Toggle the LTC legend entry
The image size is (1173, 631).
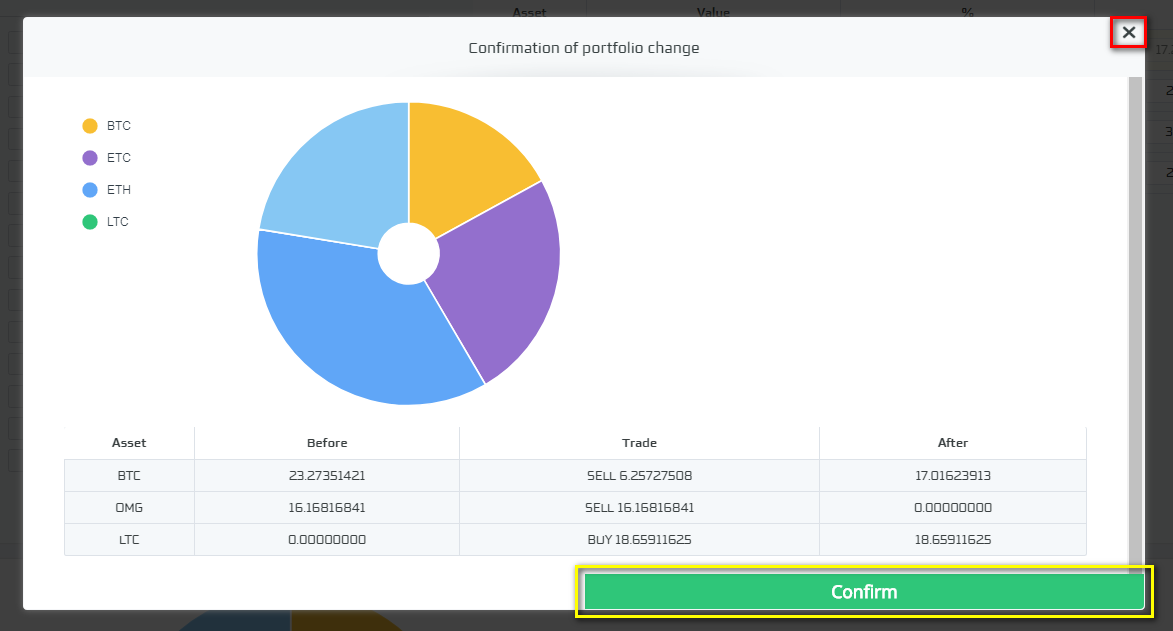click(105, 222)
